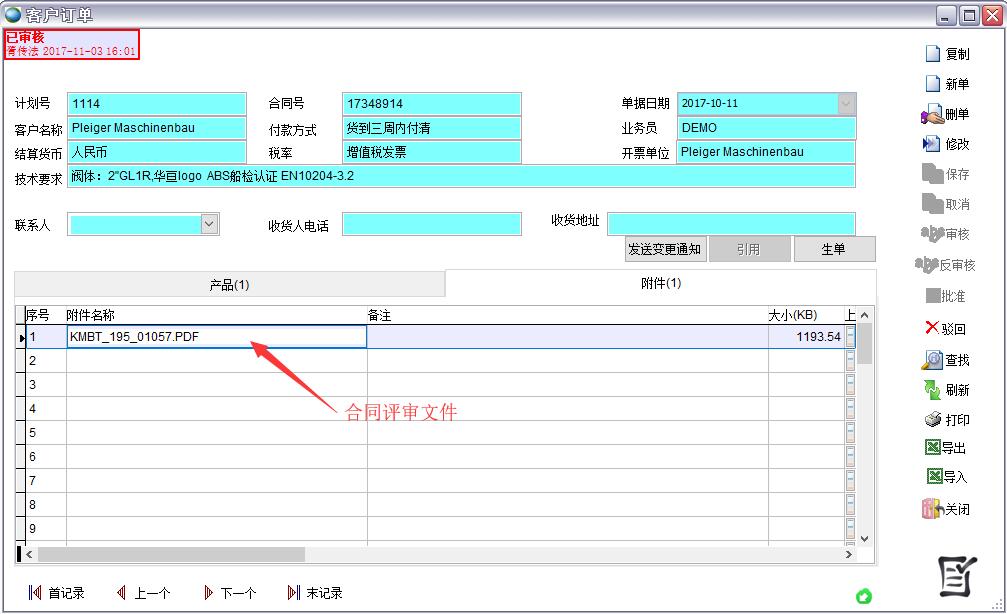Screen dimensions: 1007x614
Task: Delete the order using 删单 icon
Action: pos(932,115)
